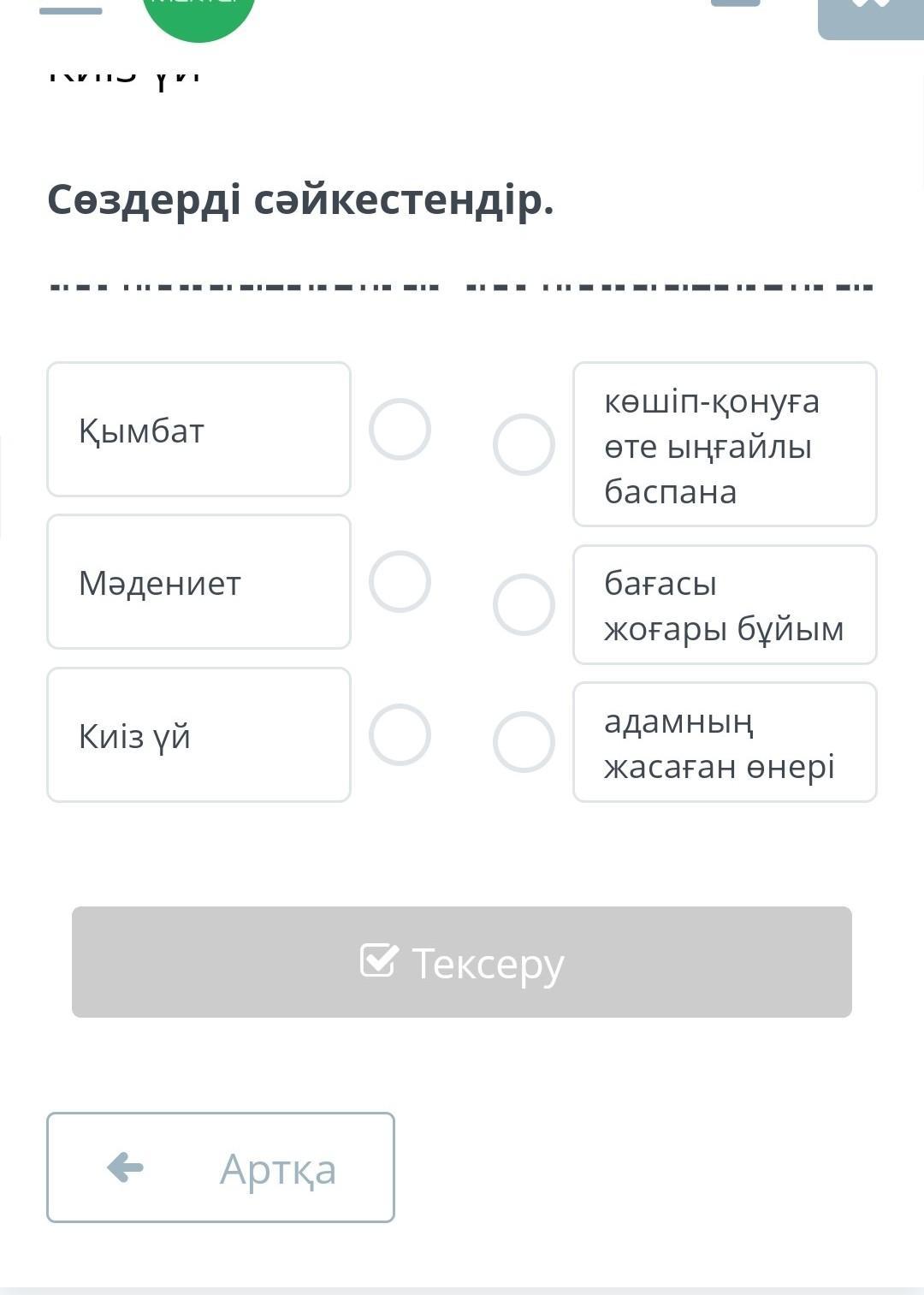Go back with the Артқа button
The height and width of the screenshot is (1295, 924).
click(x=221, y=1167)
